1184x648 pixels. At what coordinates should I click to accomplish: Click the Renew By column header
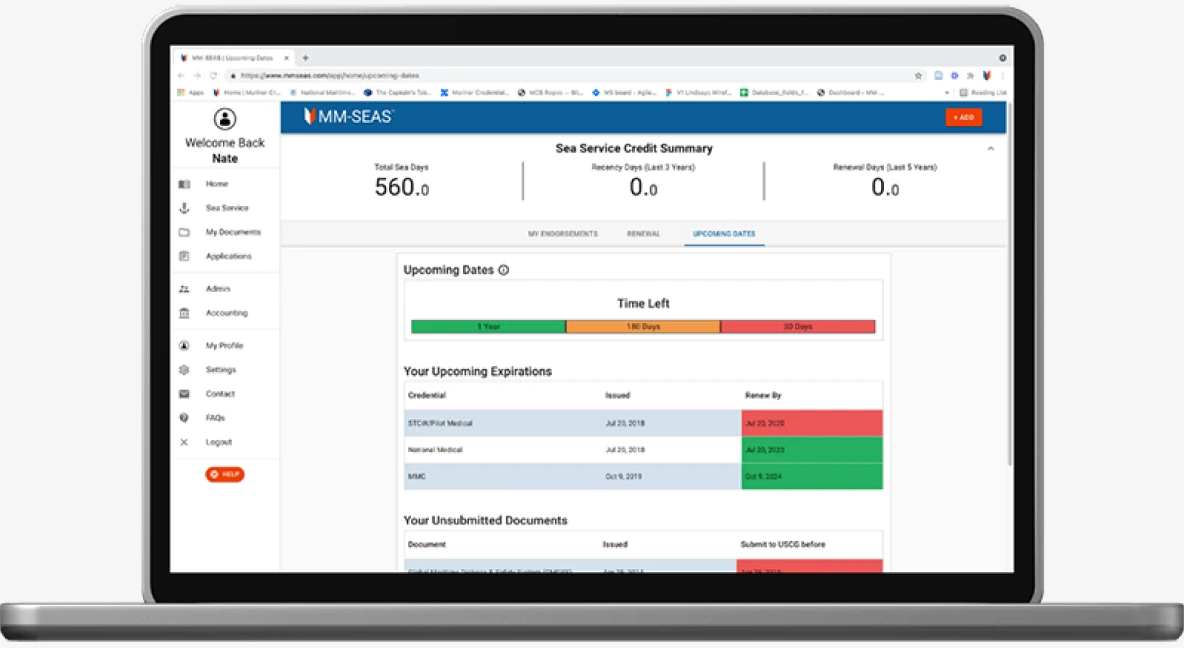pos(763,395)
